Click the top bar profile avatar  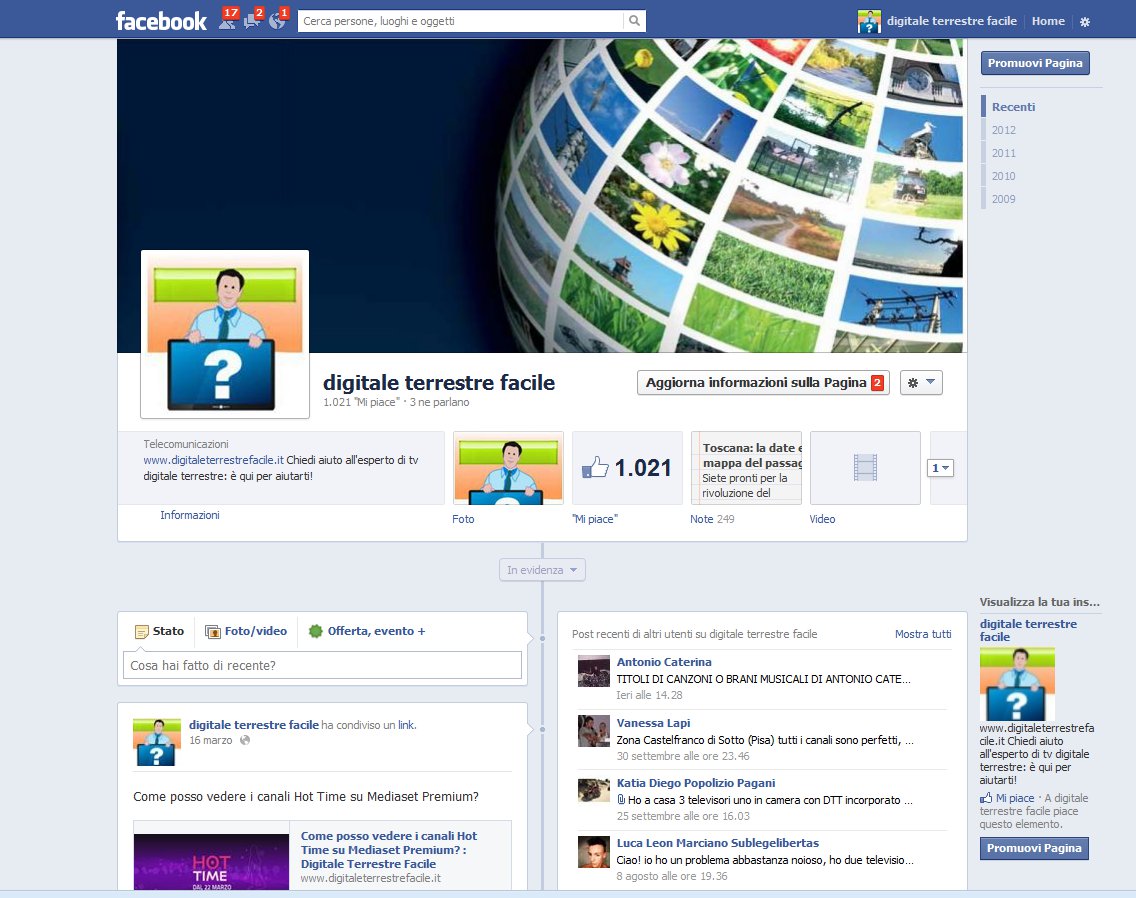tap(869, 22)
